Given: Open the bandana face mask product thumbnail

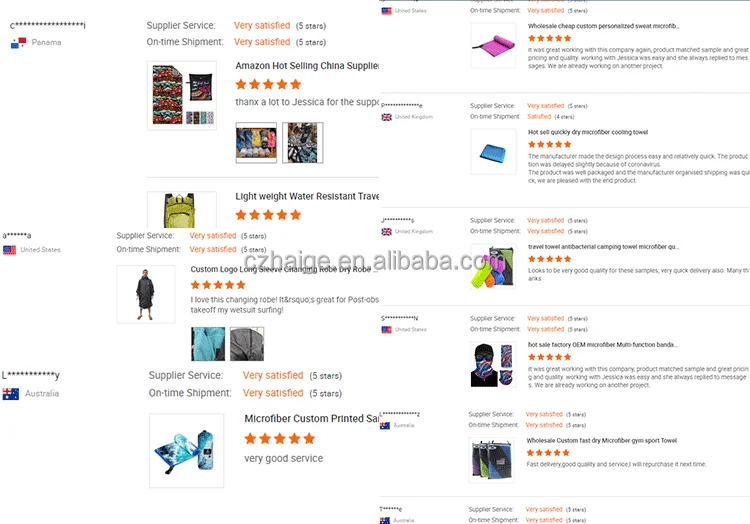Looking at the screenshot, I should (x=493, y=364).
